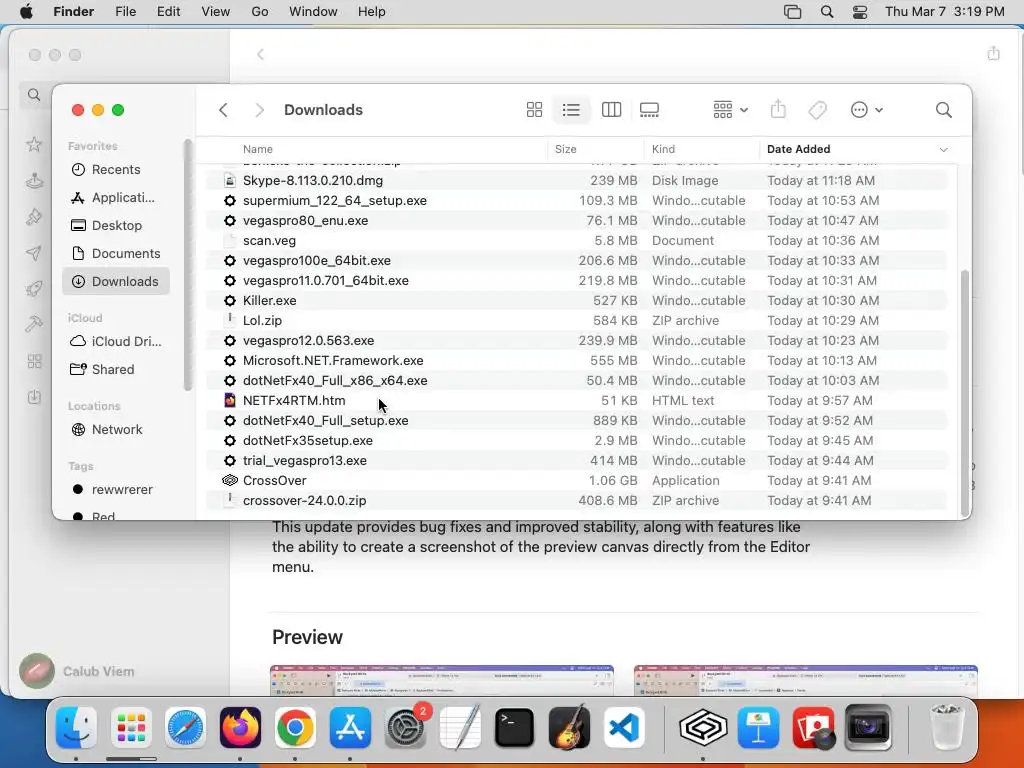Sort files by the Name column

pos(257,149)
